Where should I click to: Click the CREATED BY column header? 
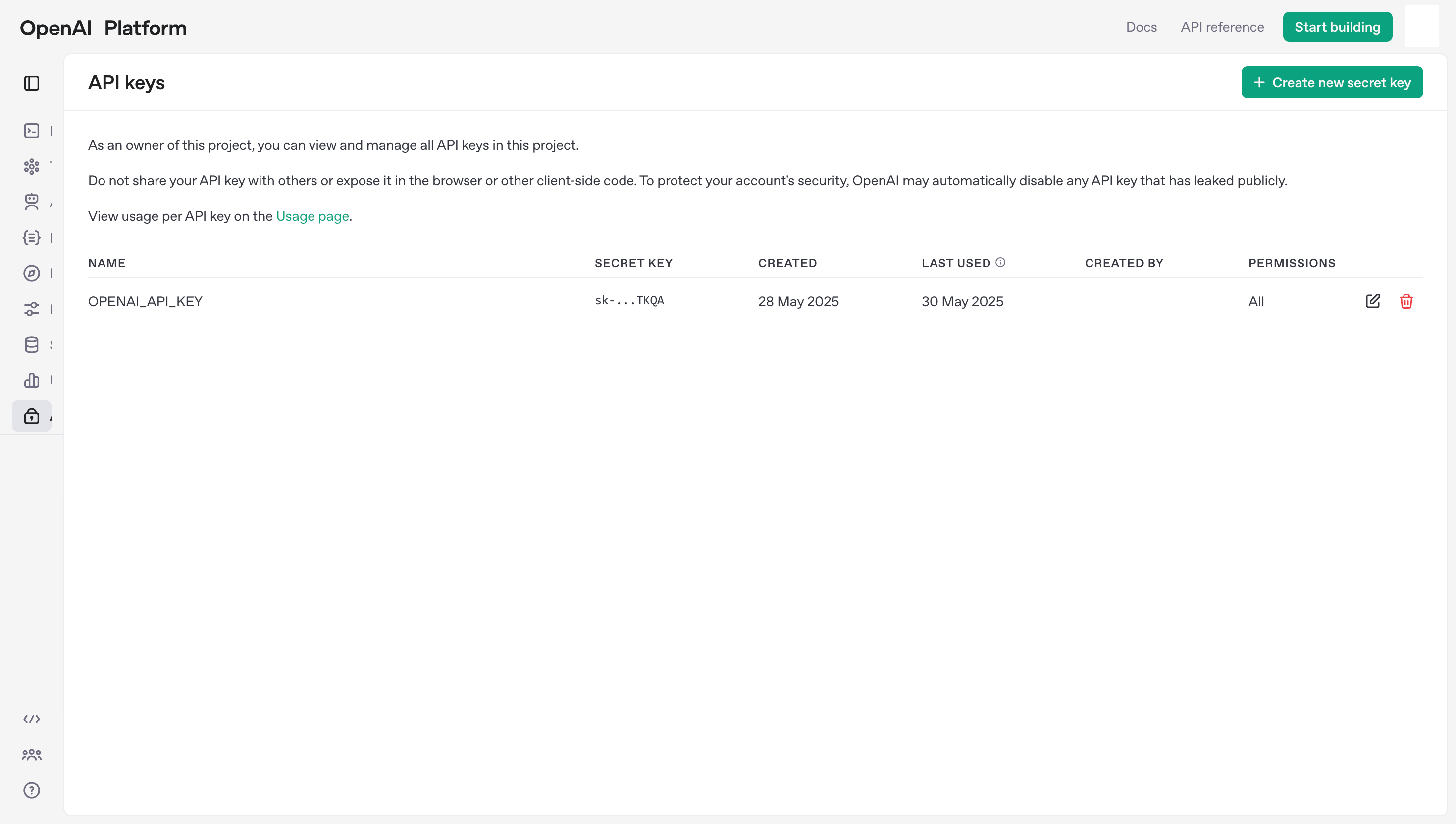coord(1124,263)
